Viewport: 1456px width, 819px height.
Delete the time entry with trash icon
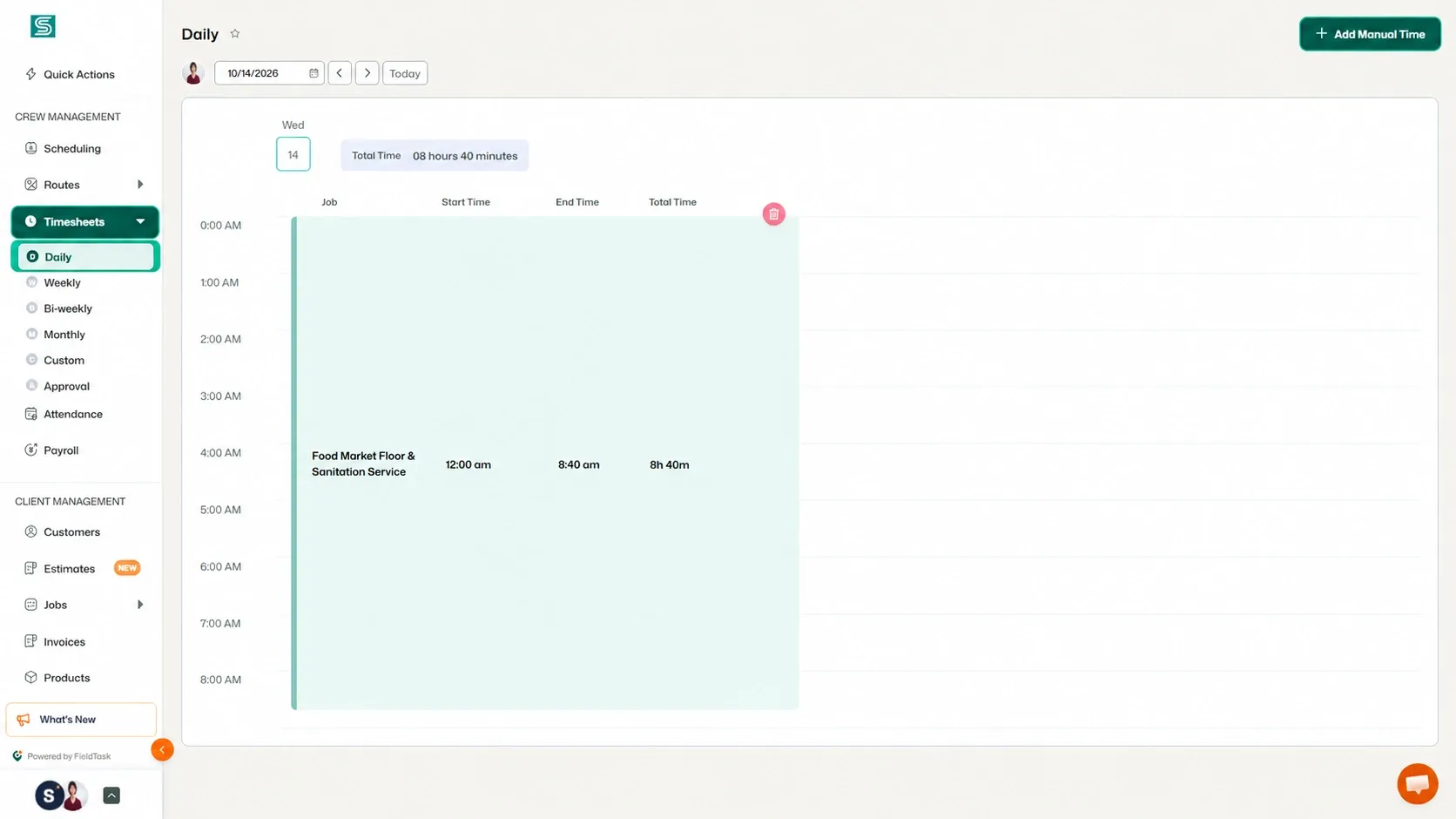[773, 214]
